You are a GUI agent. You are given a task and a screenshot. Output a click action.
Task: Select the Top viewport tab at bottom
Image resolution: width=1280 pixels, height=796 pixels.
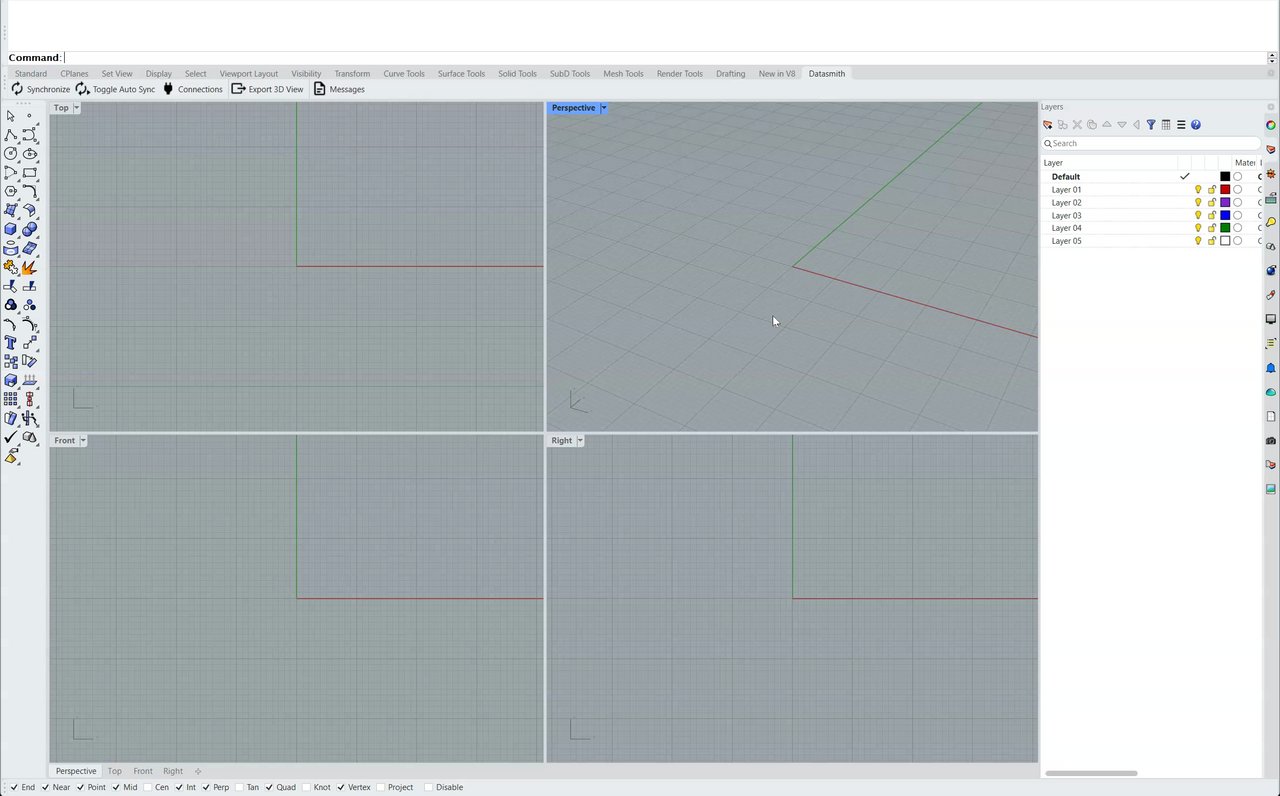click(x=115, y=771)
